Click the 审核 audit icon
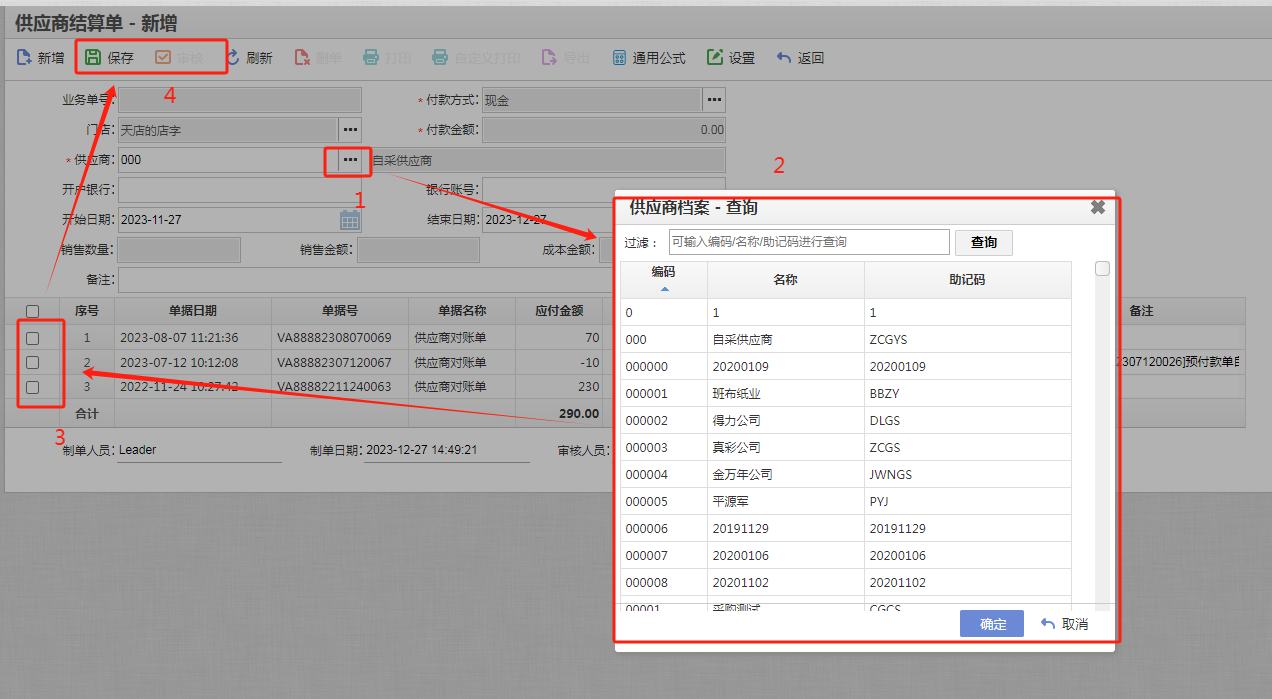The height and width of the screenshot is (699, 1272). 163,58
